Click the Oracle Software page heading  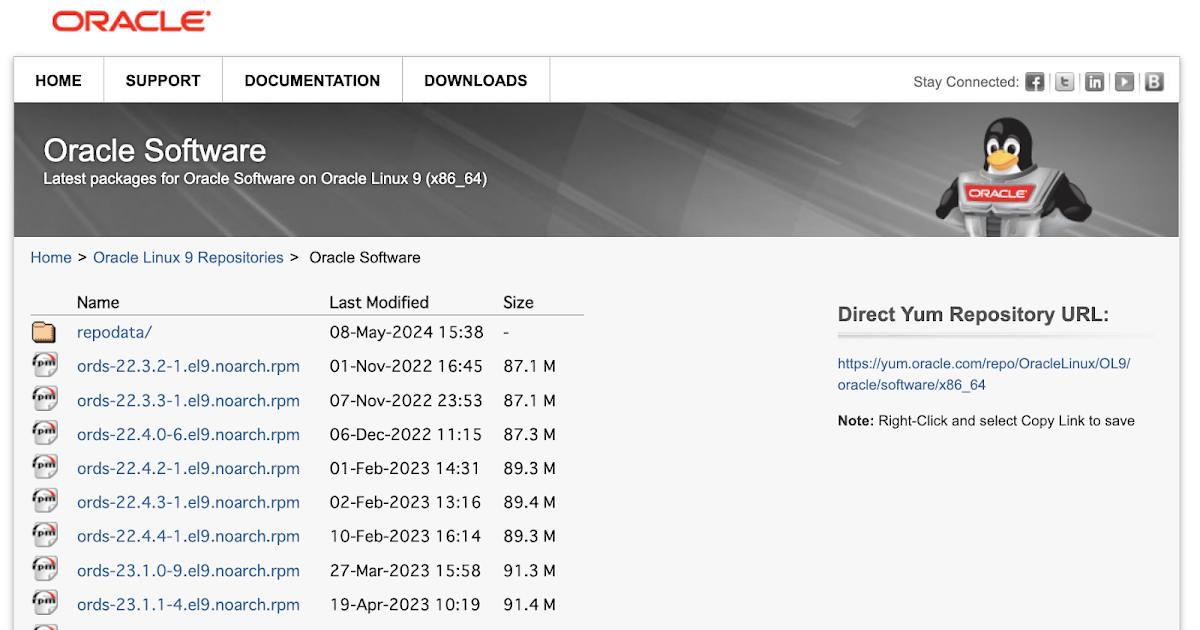click(x=155, y=151)
